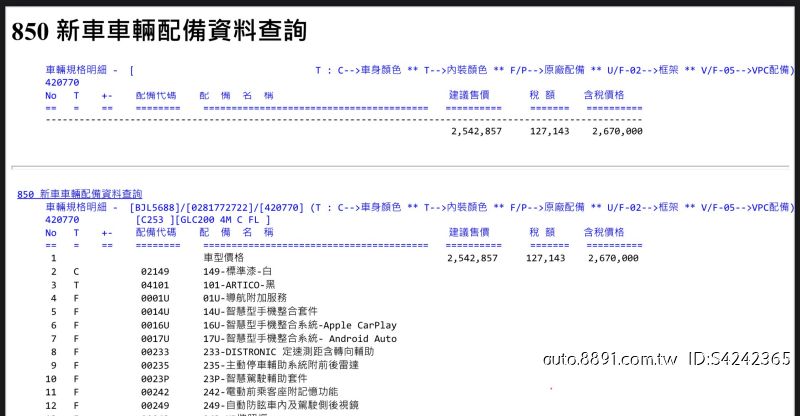Select equipment code 0023P
800x416 pixels.
pyautogui.click(x=155, y=379)
